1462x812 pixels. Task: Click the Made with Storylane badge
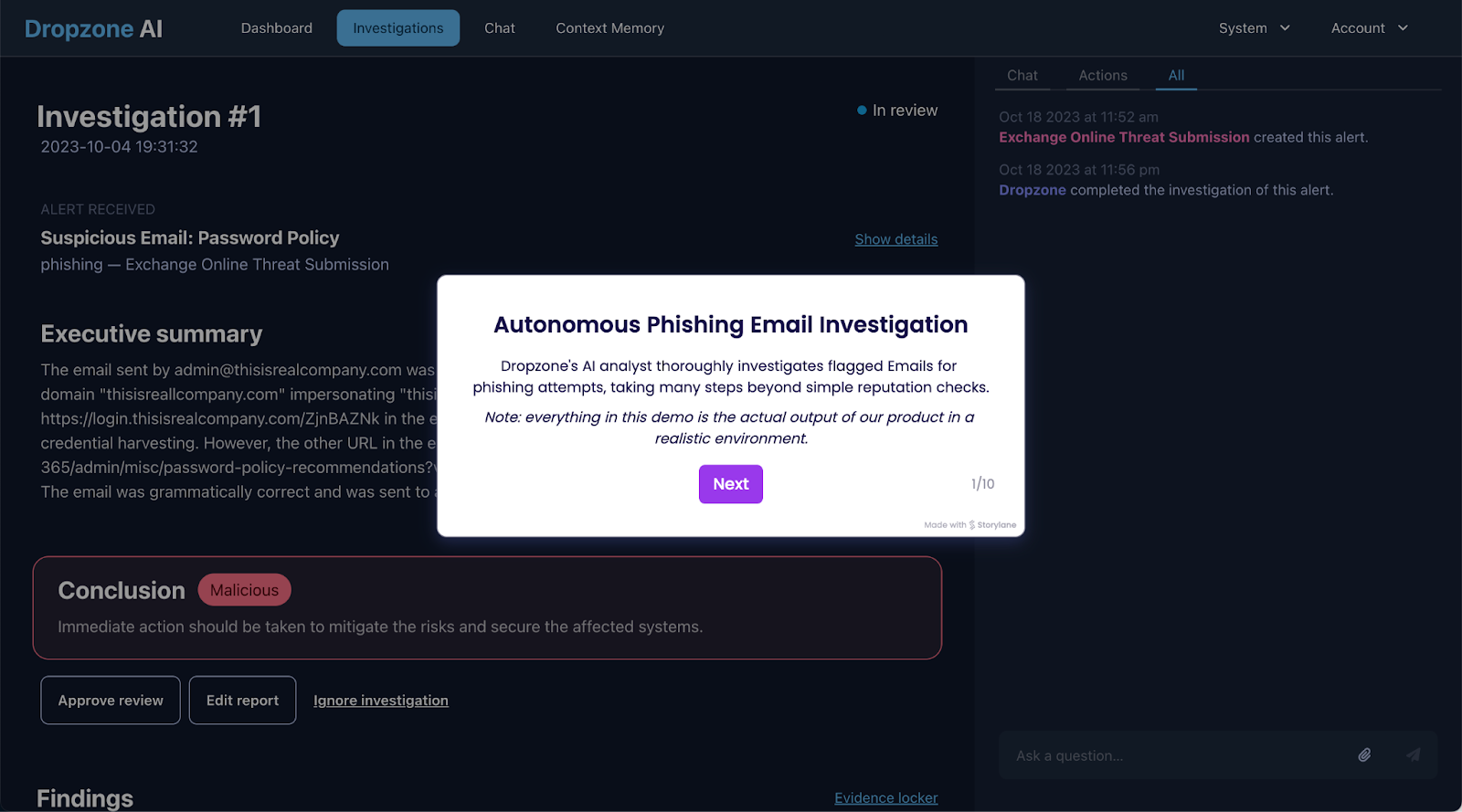pos(969,525)
